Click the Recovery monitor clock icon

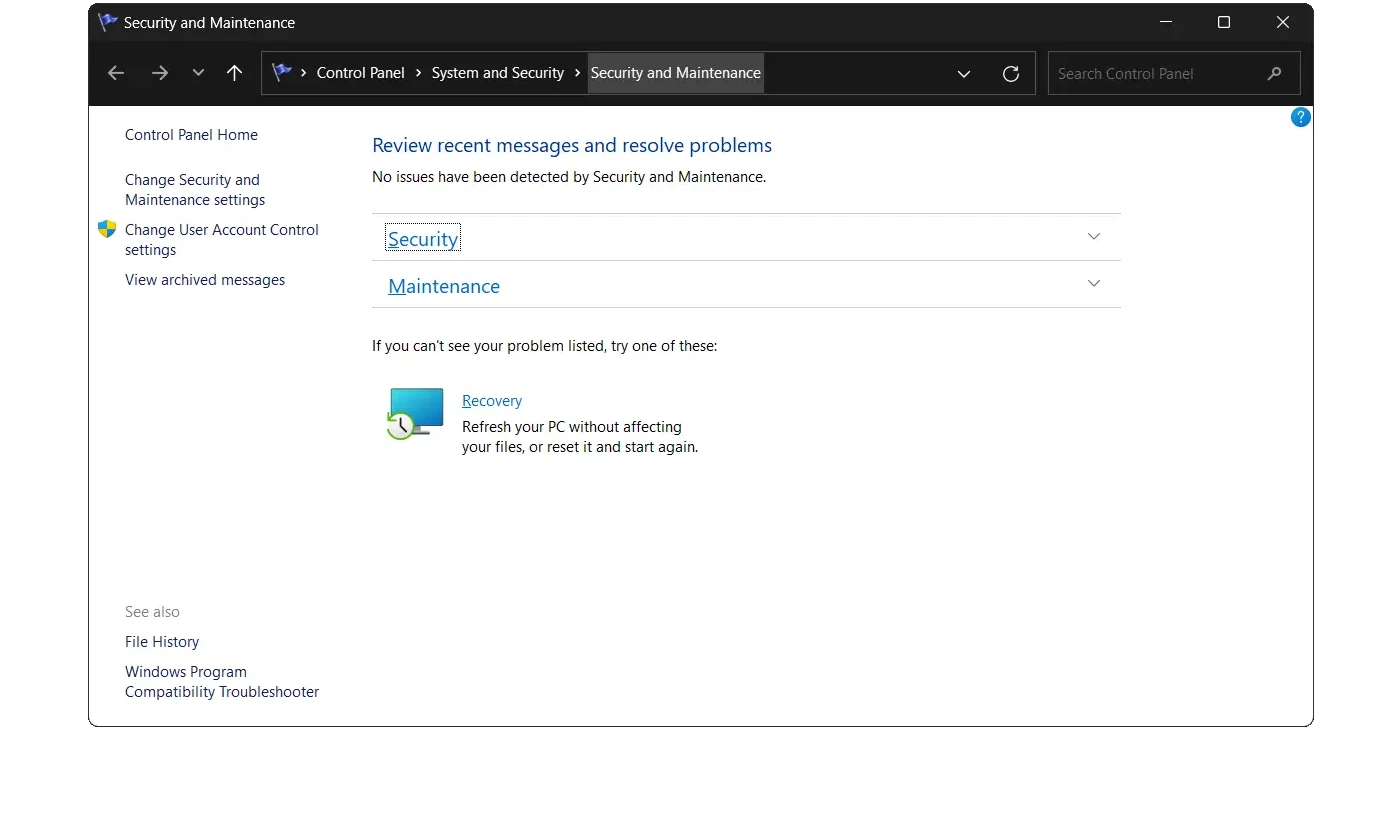415,413
